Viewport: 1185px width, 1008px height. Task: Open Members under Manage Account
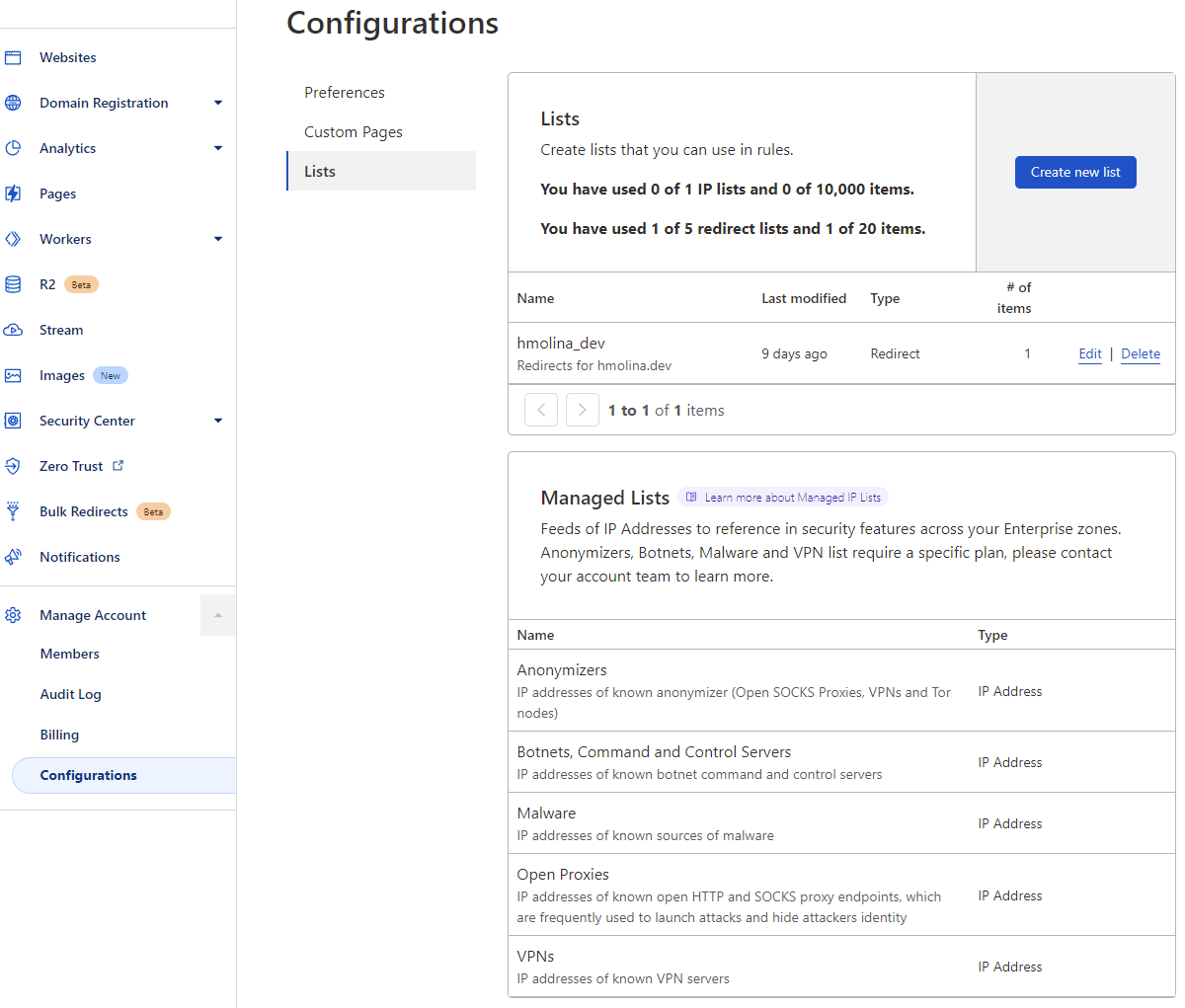[69, 654]
